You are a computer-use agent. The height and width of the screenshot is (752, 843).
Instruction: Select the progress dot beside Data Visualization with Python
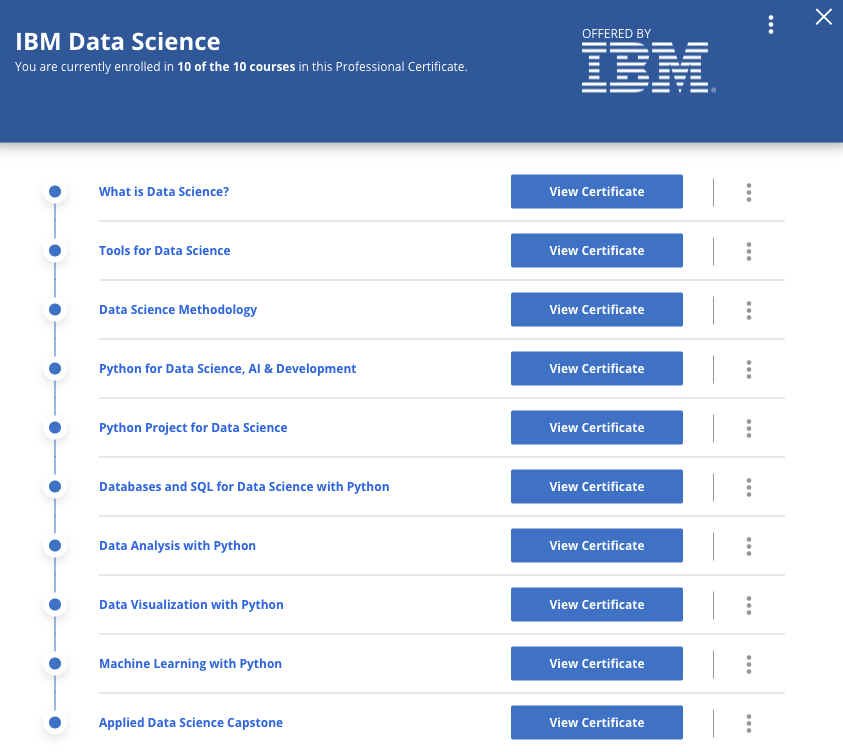coord(55,604)
